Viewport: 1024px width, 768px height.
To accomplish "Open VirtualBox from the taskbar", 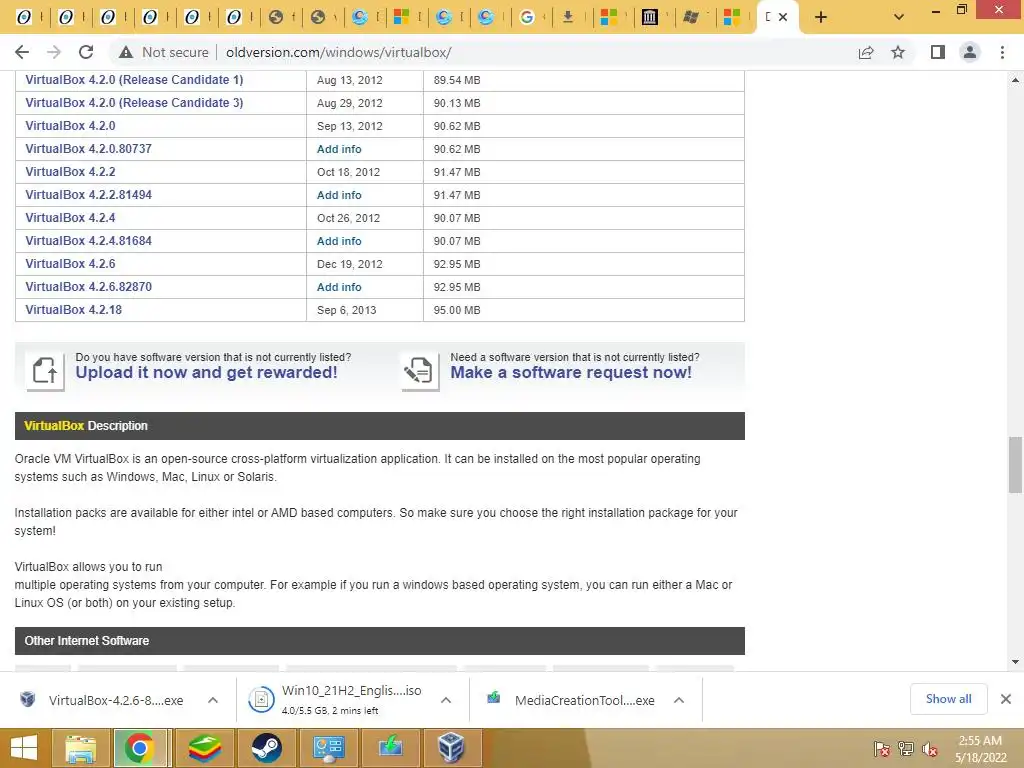I will point(451,748).
